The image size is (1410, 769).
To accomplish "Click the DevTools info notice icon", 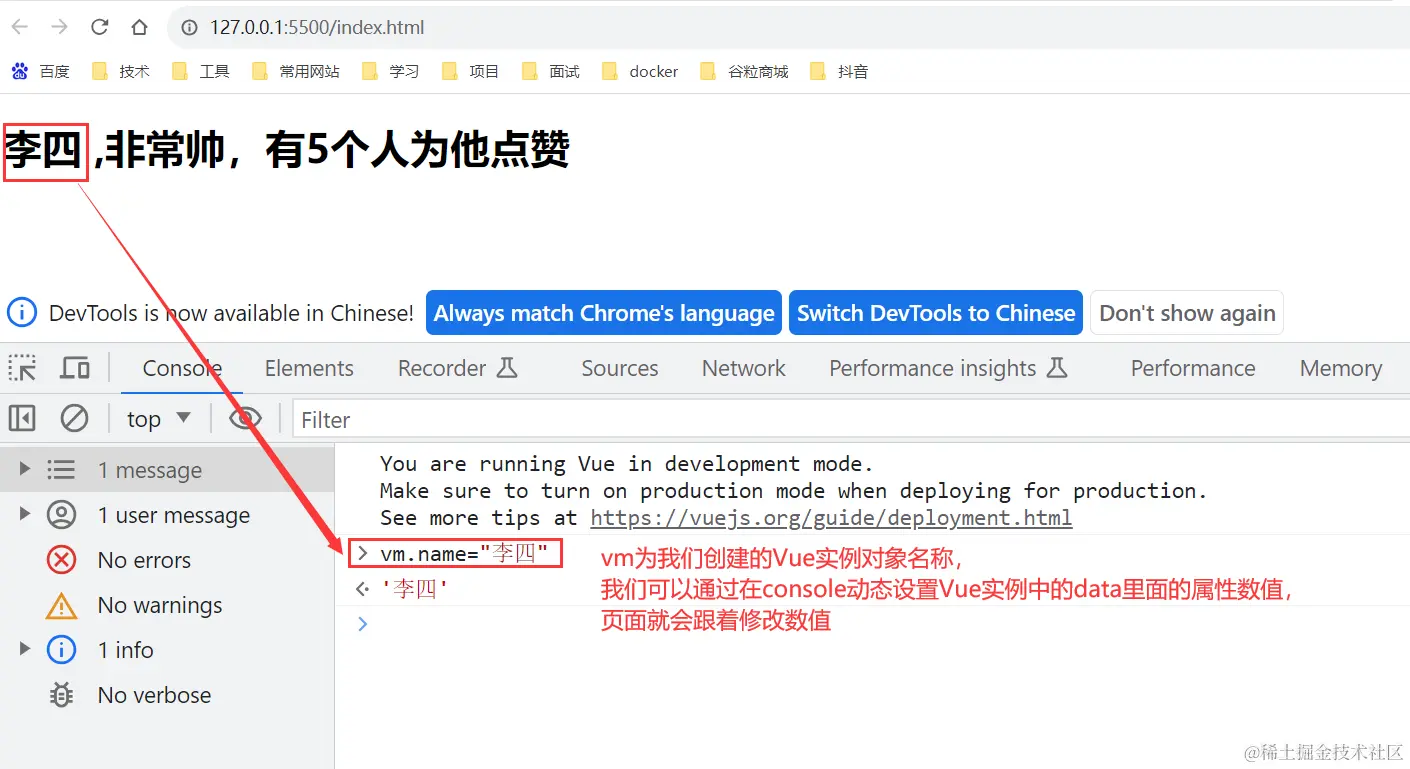I will pyautogui.click(x=22, y=313).
